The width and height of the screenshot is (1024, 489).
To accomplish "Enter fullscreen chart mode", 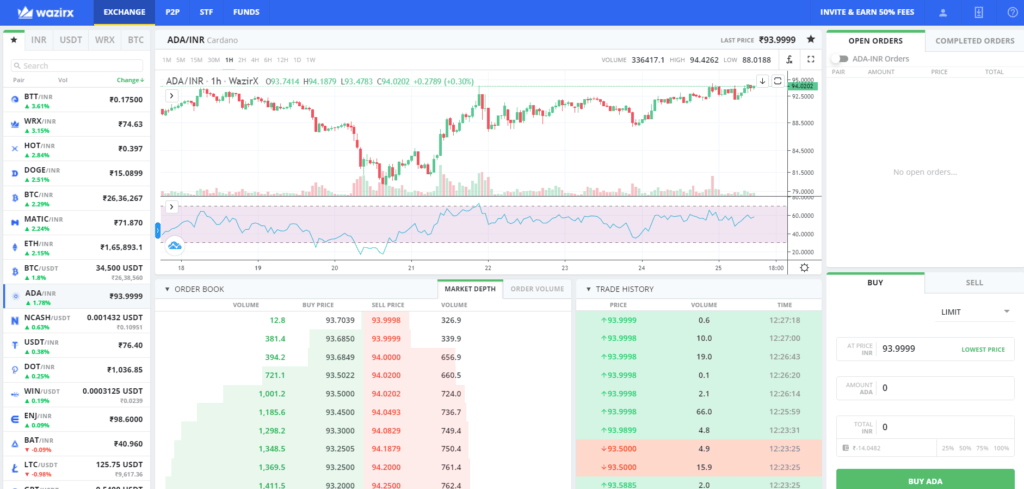I will pyautogui.click(x=810, y=59).
